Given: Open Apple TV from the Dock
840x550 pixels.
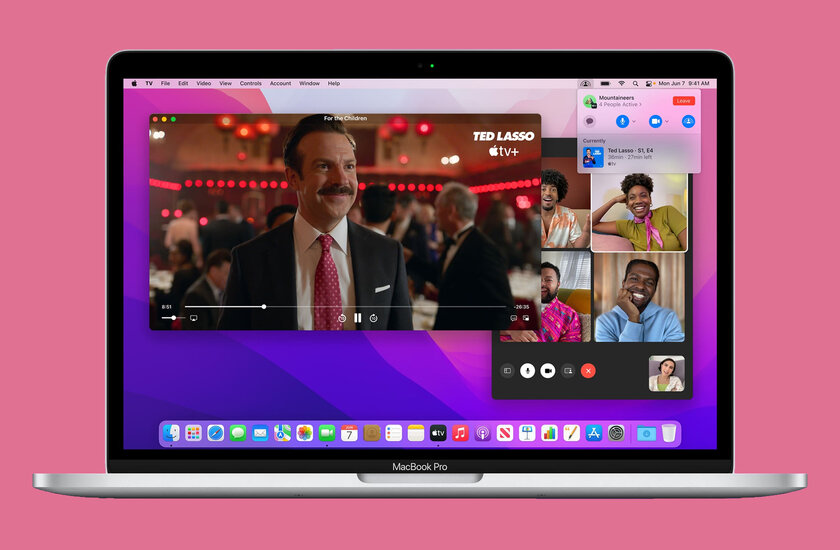Looking at the screenshot, I should (438, 433).
